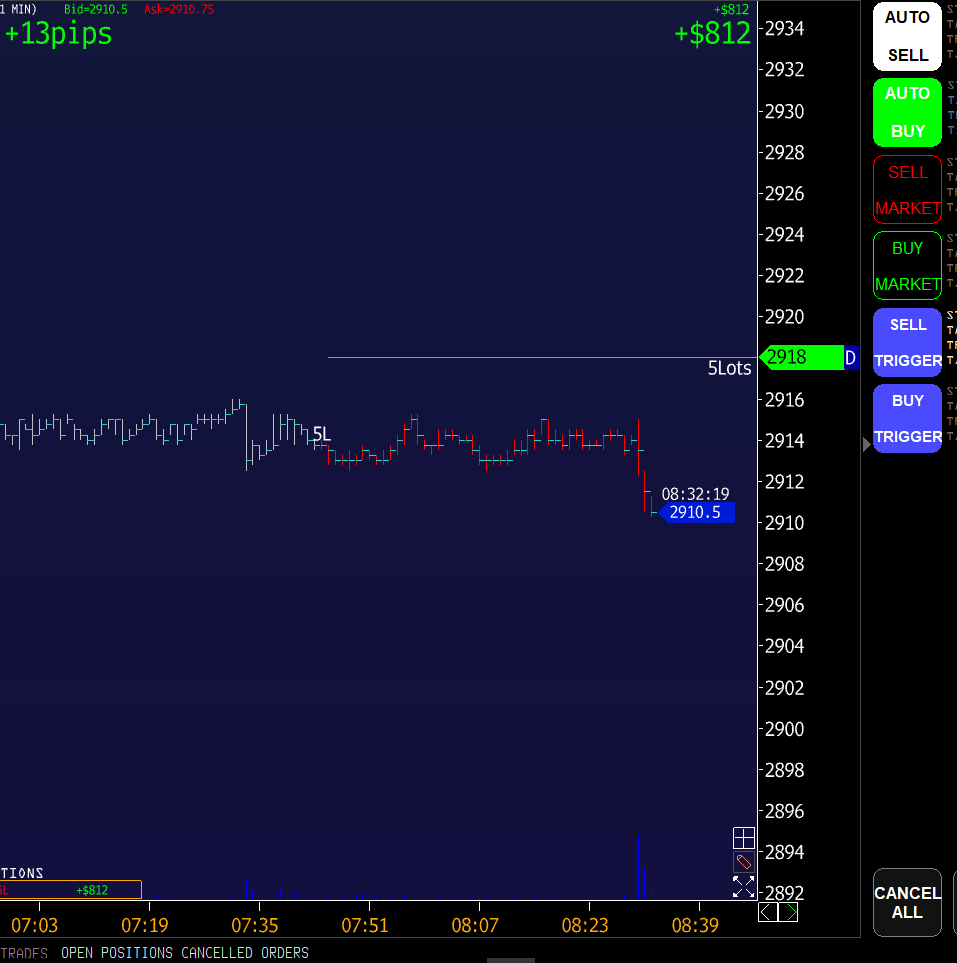Expand side panel with gray triangle
Screen dimensions: 957x963
coord(866,444)
